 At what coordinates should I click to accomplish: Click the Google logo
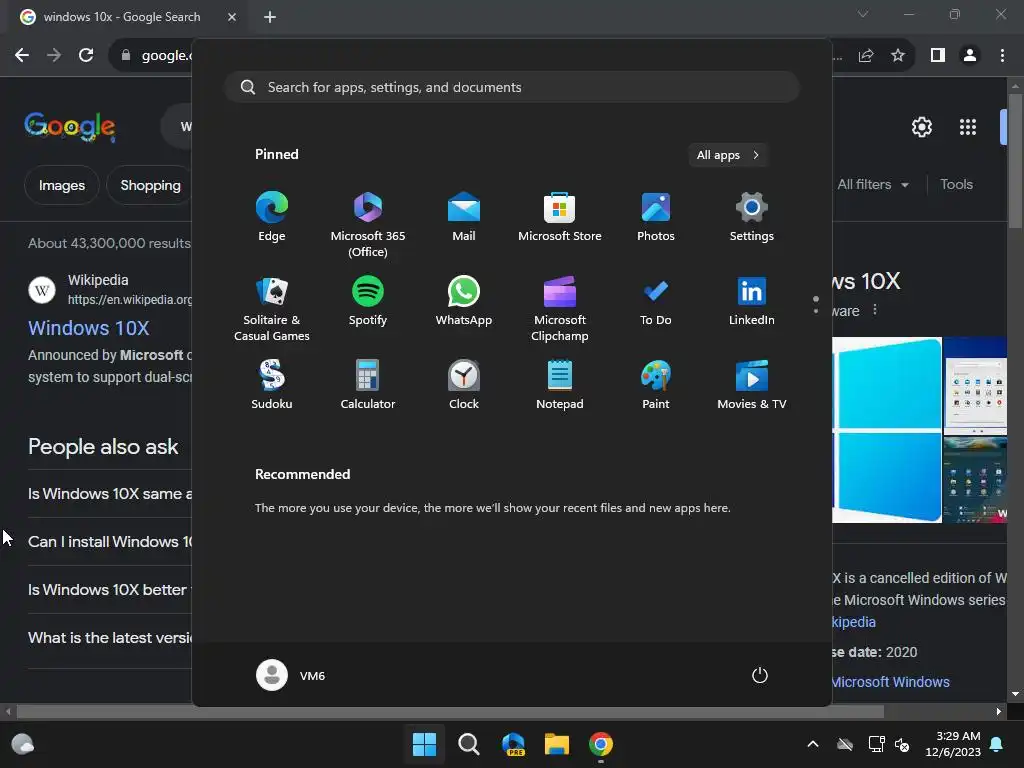pyautogui.click(x=70, y=126)
